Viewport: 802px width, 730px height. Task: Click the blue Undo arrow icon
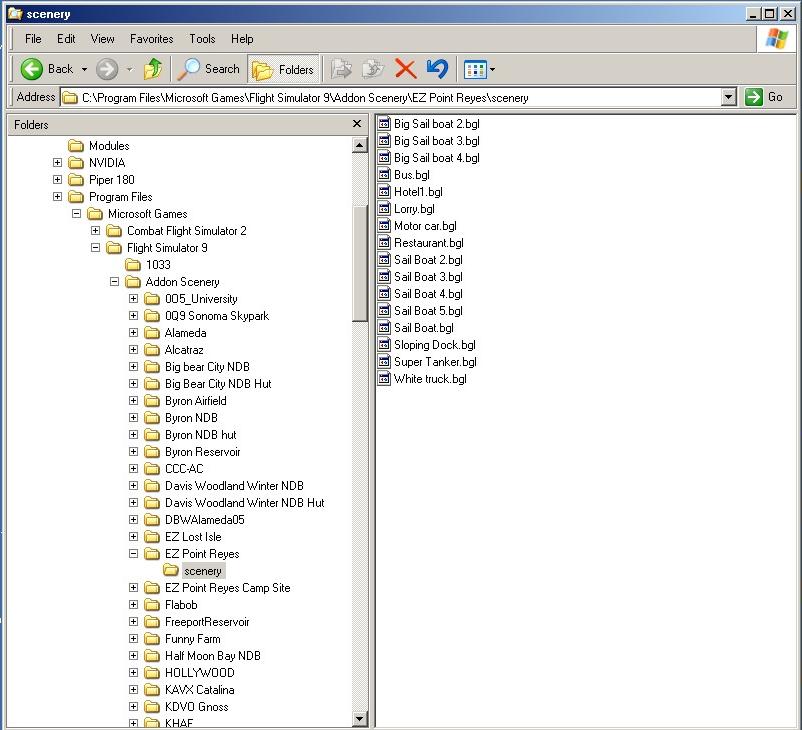pos(437,69)
